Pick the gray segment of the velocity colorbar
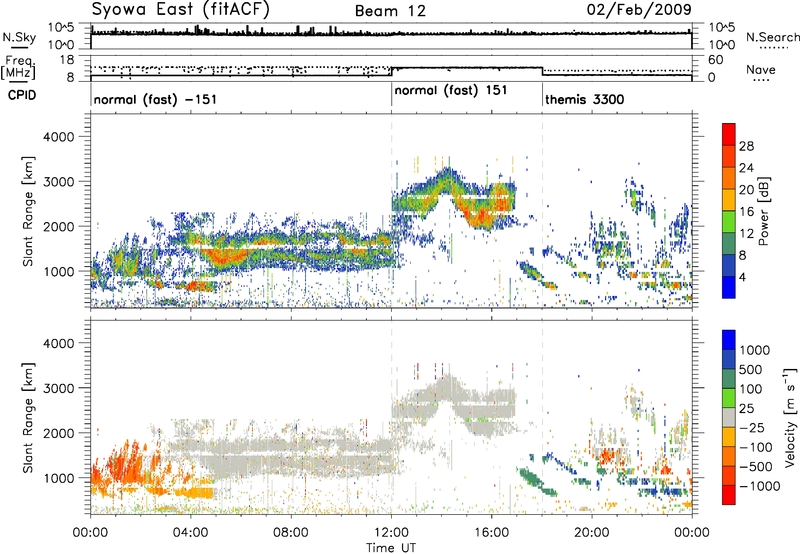Screen dimensions: 800x554 click(x=729, y=417)
